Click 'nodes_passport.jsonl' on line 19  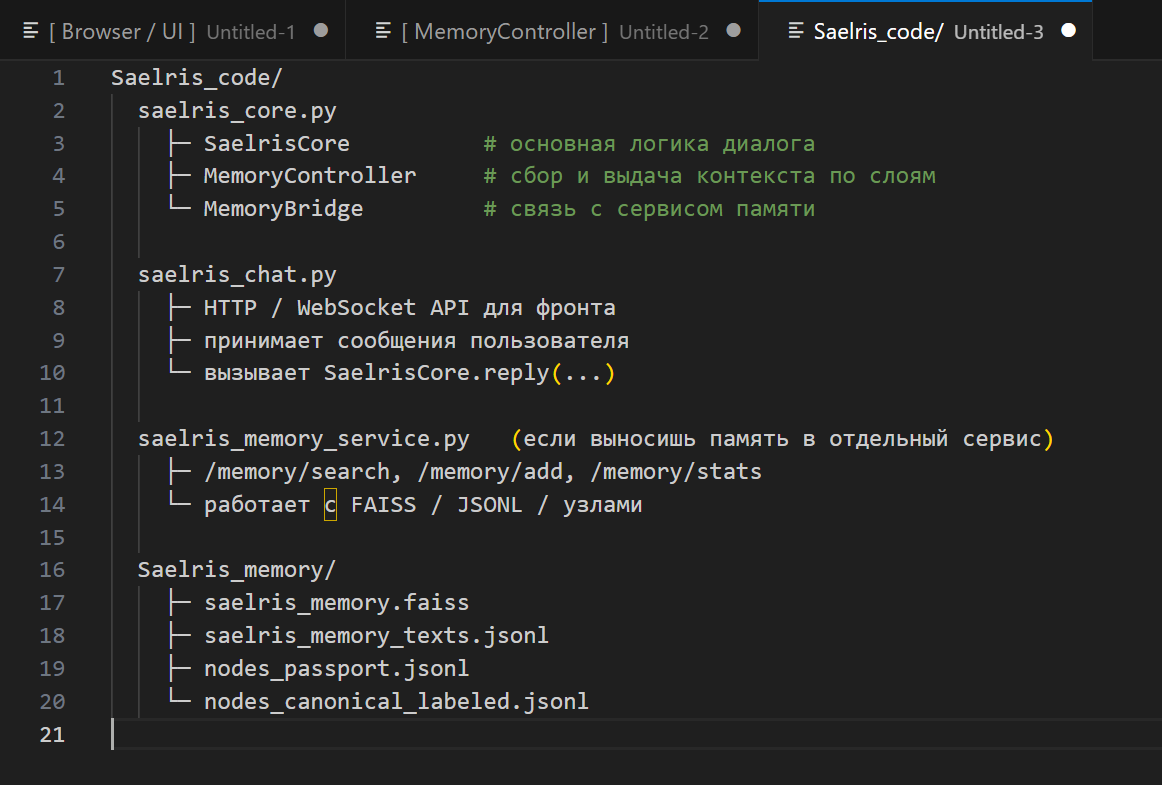coord(336,669)
